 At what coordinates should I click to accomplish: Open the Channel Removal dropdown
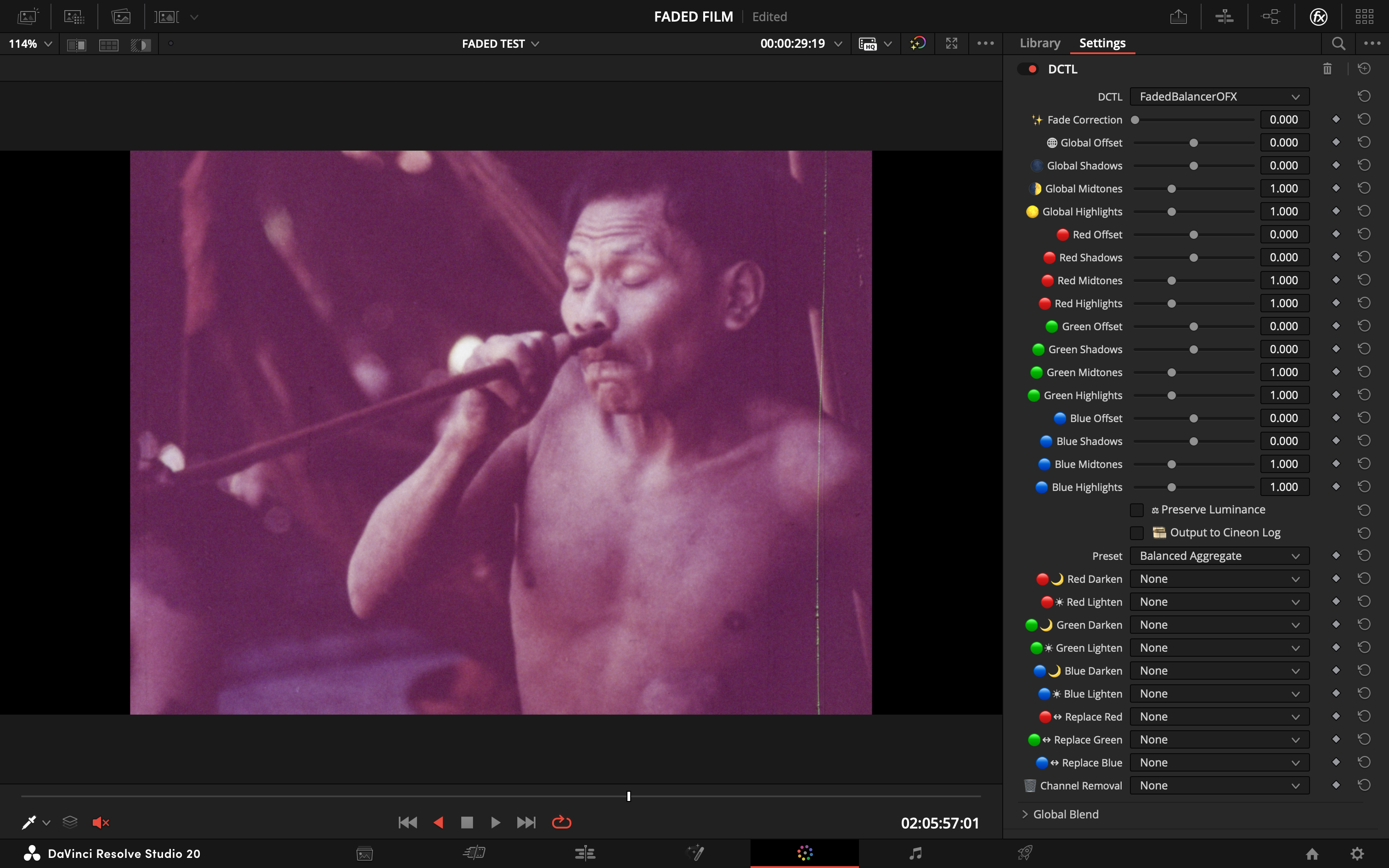click(x=1219, y=785)
